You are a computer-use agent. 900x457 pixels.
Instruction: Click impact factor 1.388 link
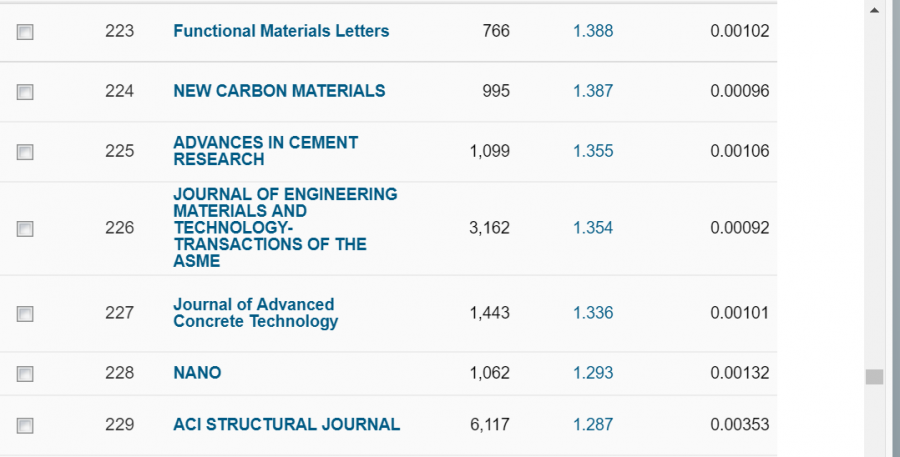click(x=593, y=31)
